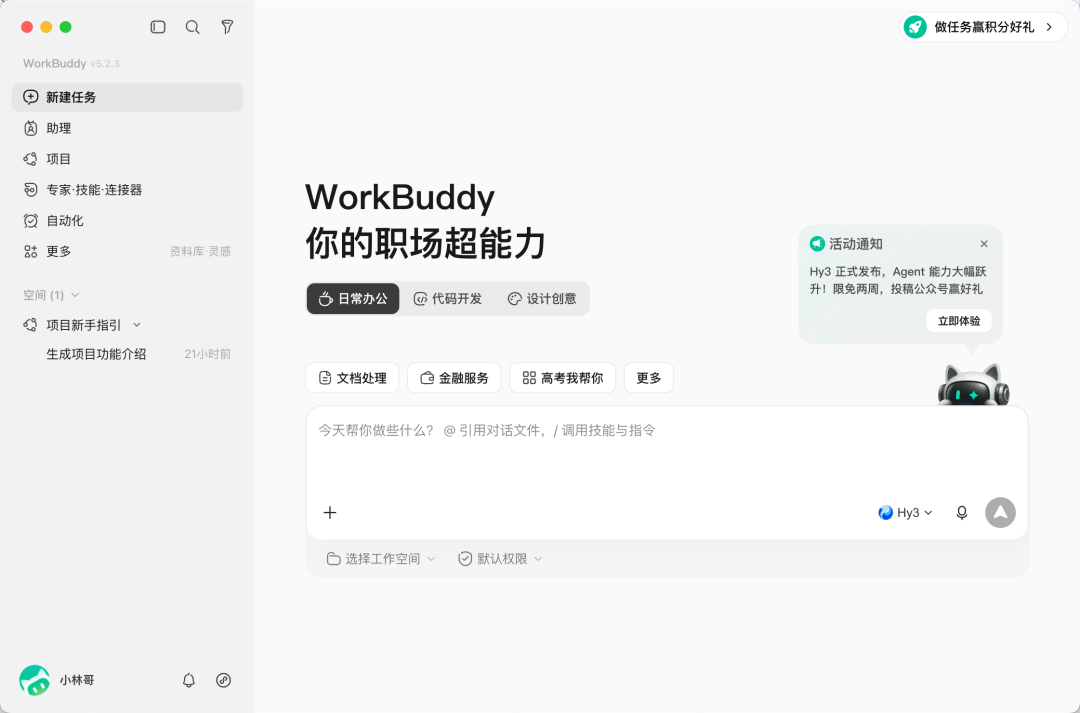Open the 项目新手指引 project
This screenshot has height=713, width=1080.
83,324
